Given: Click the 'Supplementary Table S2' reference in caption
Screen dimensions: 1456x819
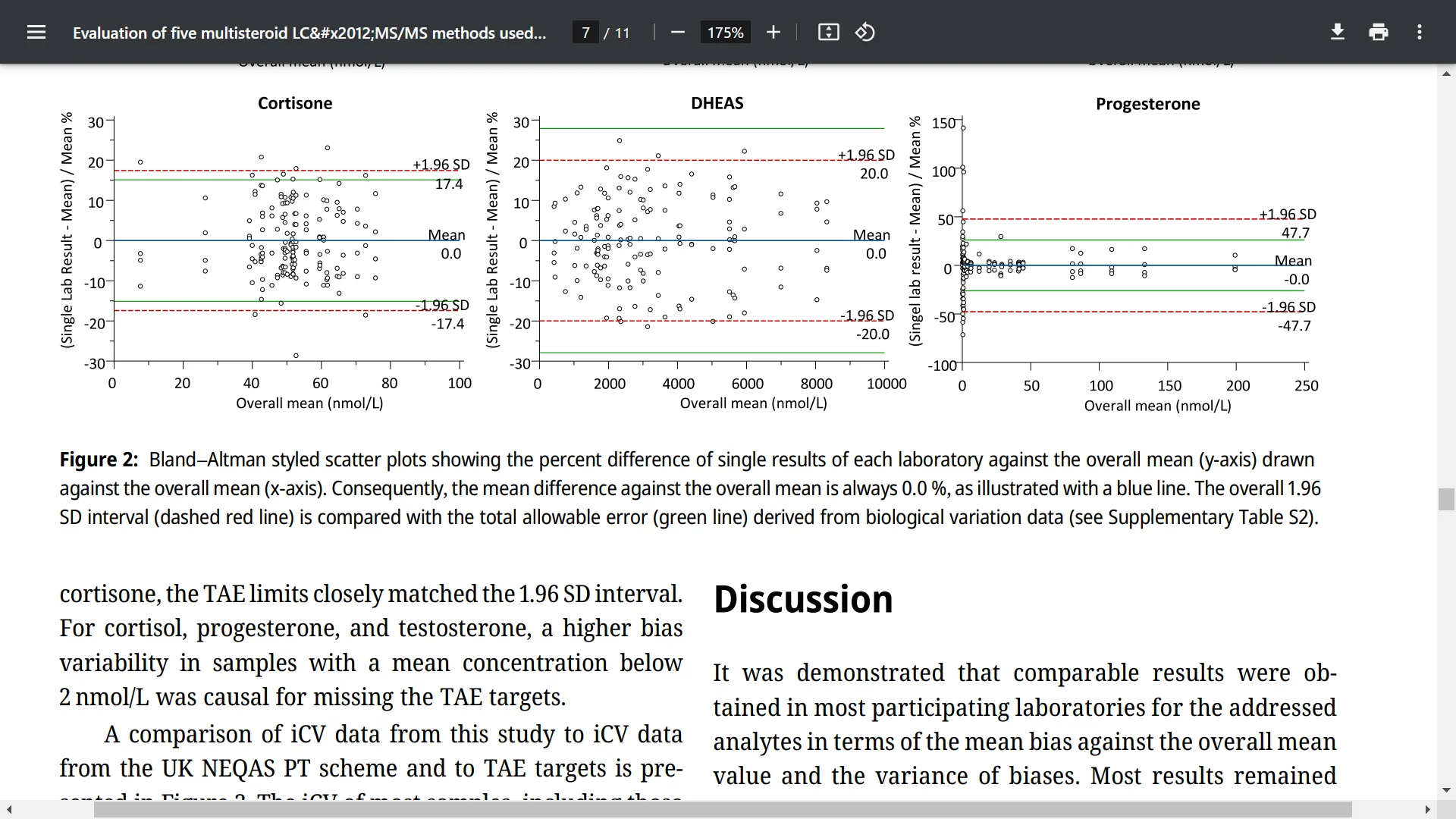Looking at the screenshot, I should tap(1211, 517).
